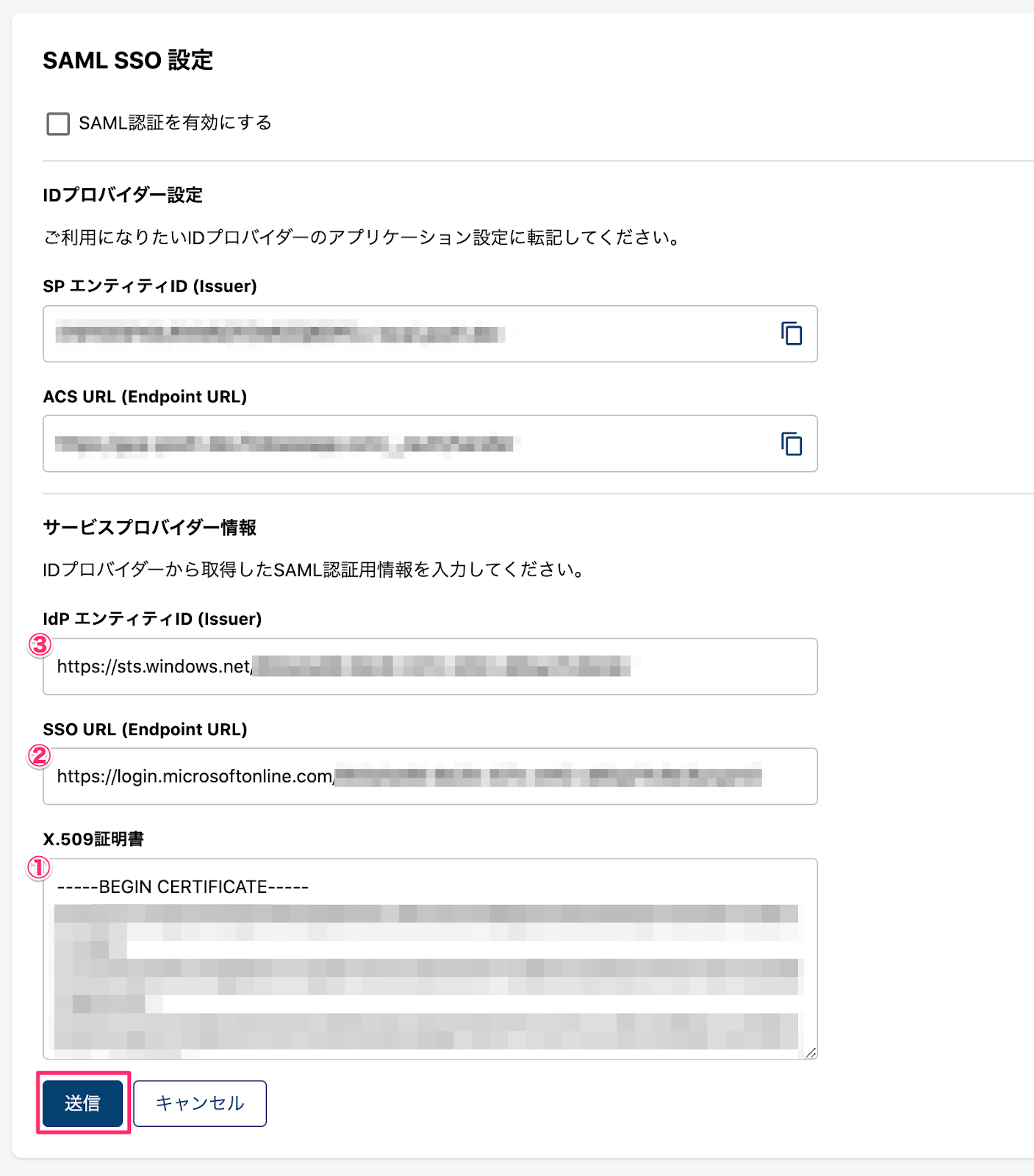1034x1176 pixels.
Task: Click the BEGIN CERTIFICATE line in the textarea
Action: pos(183,887)
